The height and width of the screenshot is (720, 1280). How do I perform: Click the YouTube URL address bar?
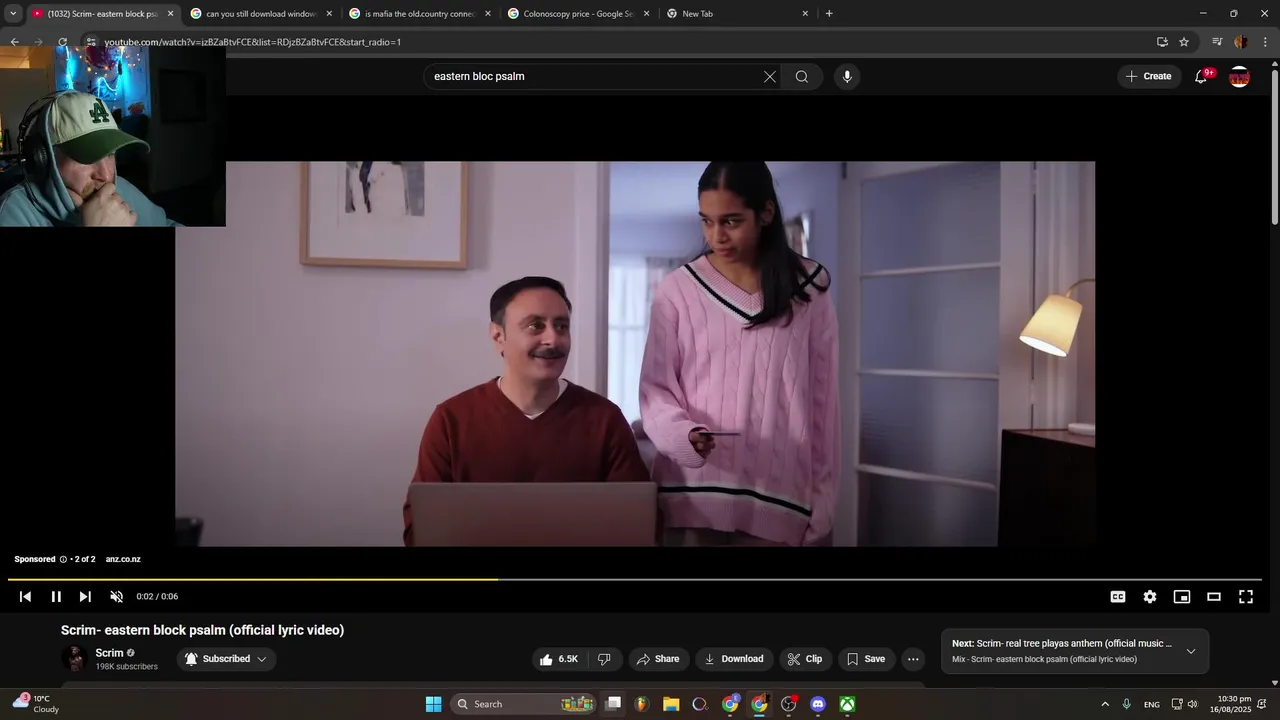click(620, 42)
